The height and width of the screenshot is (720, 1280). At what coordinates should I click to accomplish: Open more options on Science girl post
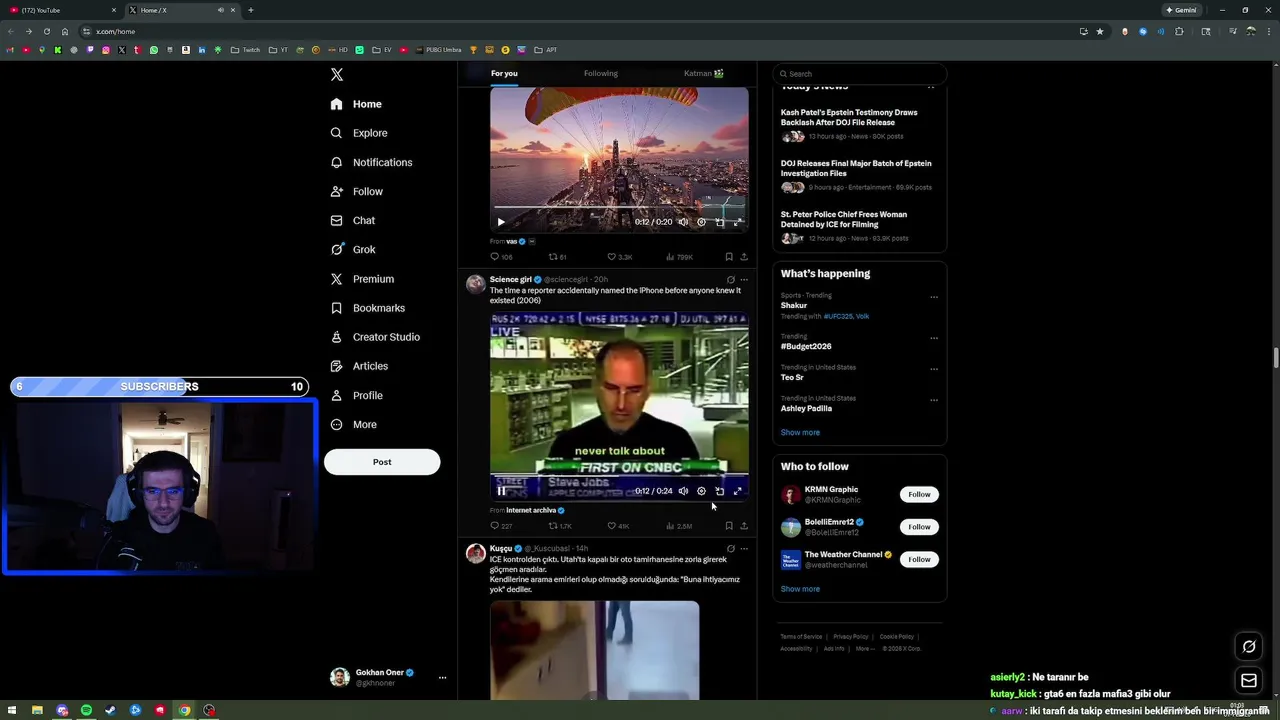[x=743, y=280]
